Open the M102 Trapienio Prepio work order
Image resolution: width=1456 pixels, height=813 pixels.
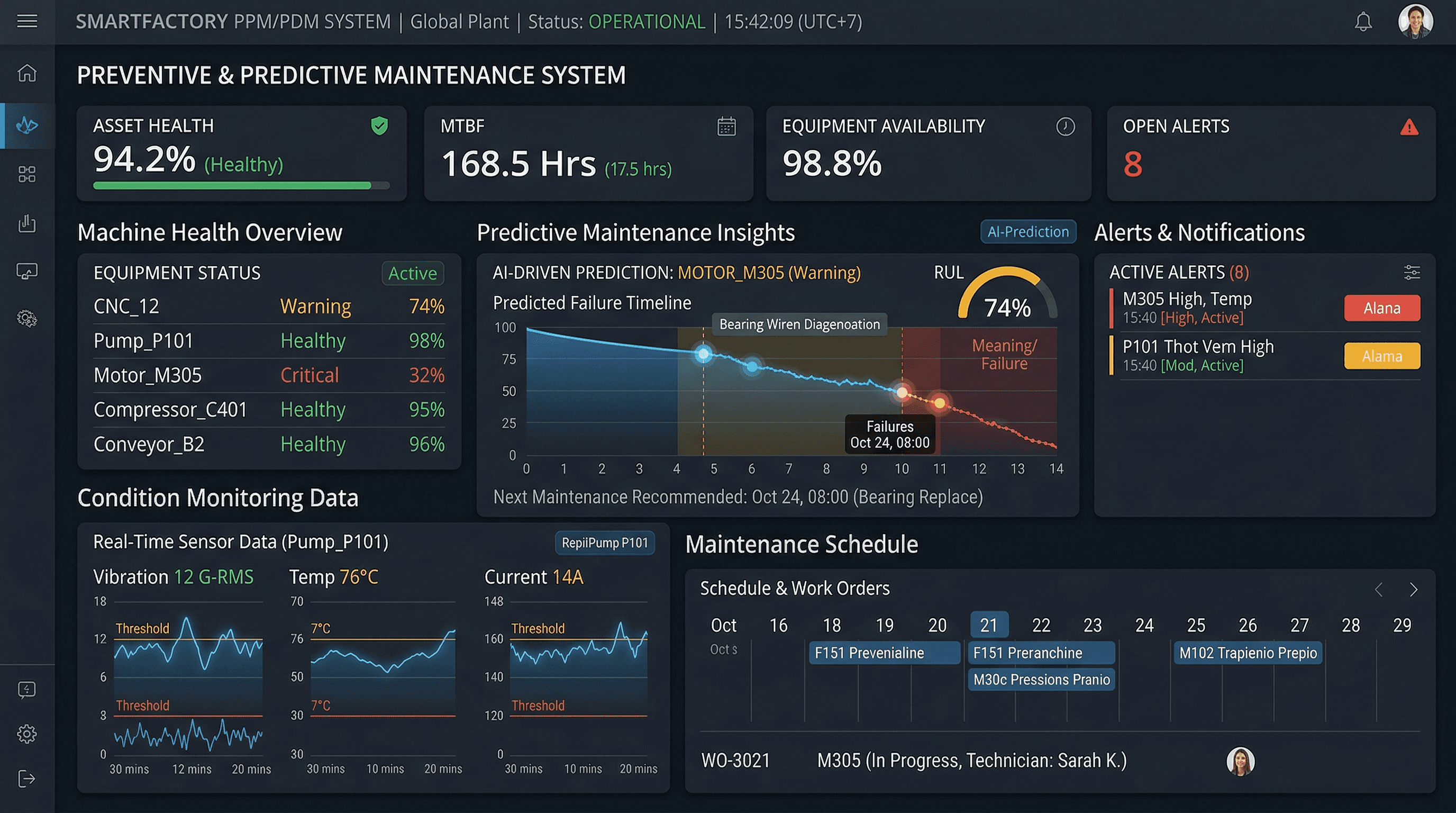1248,653
